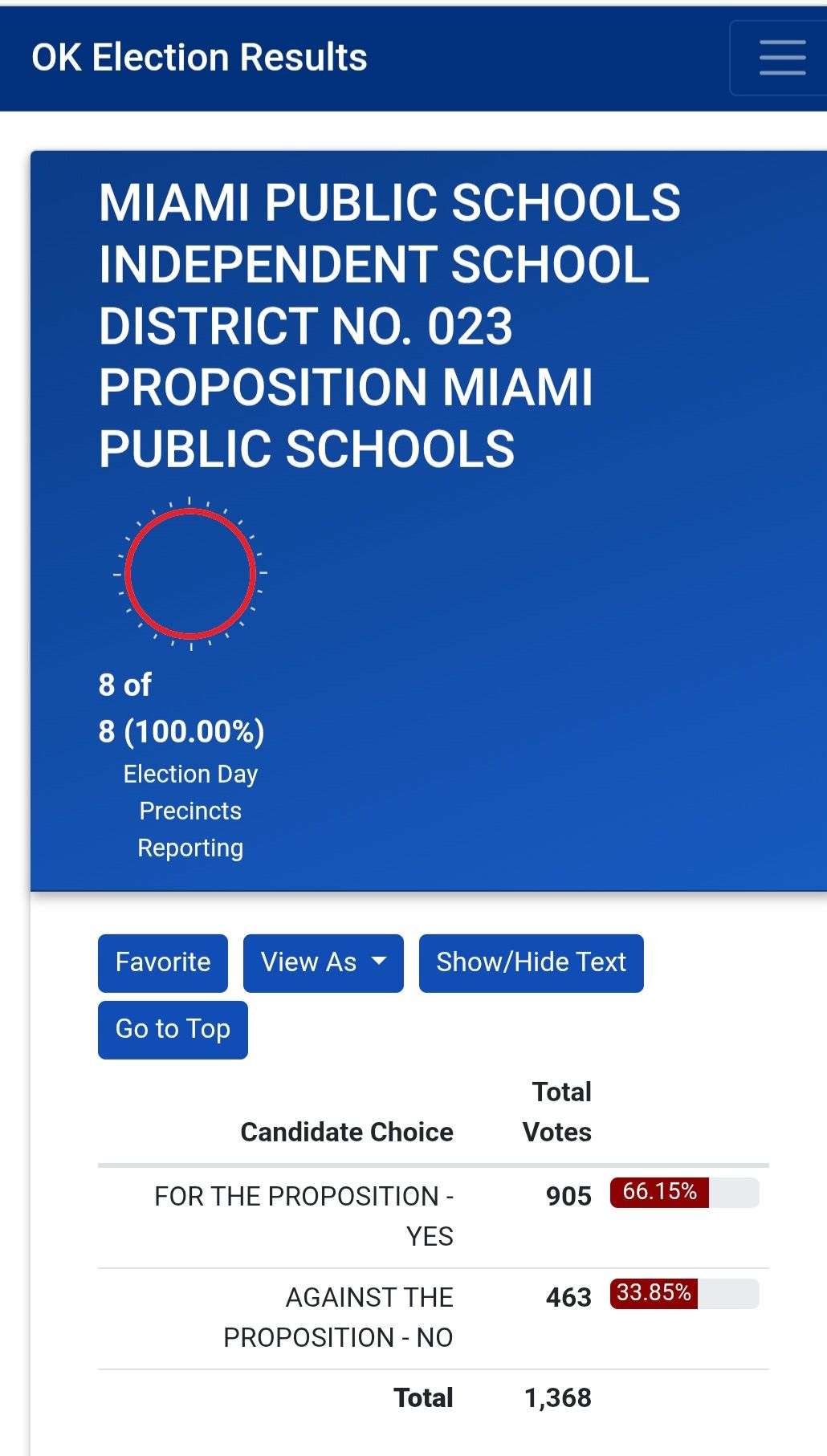Select the Candidate Choice column header
The width and height of the screenshot is (827, 1456).
click(347, 1132)
